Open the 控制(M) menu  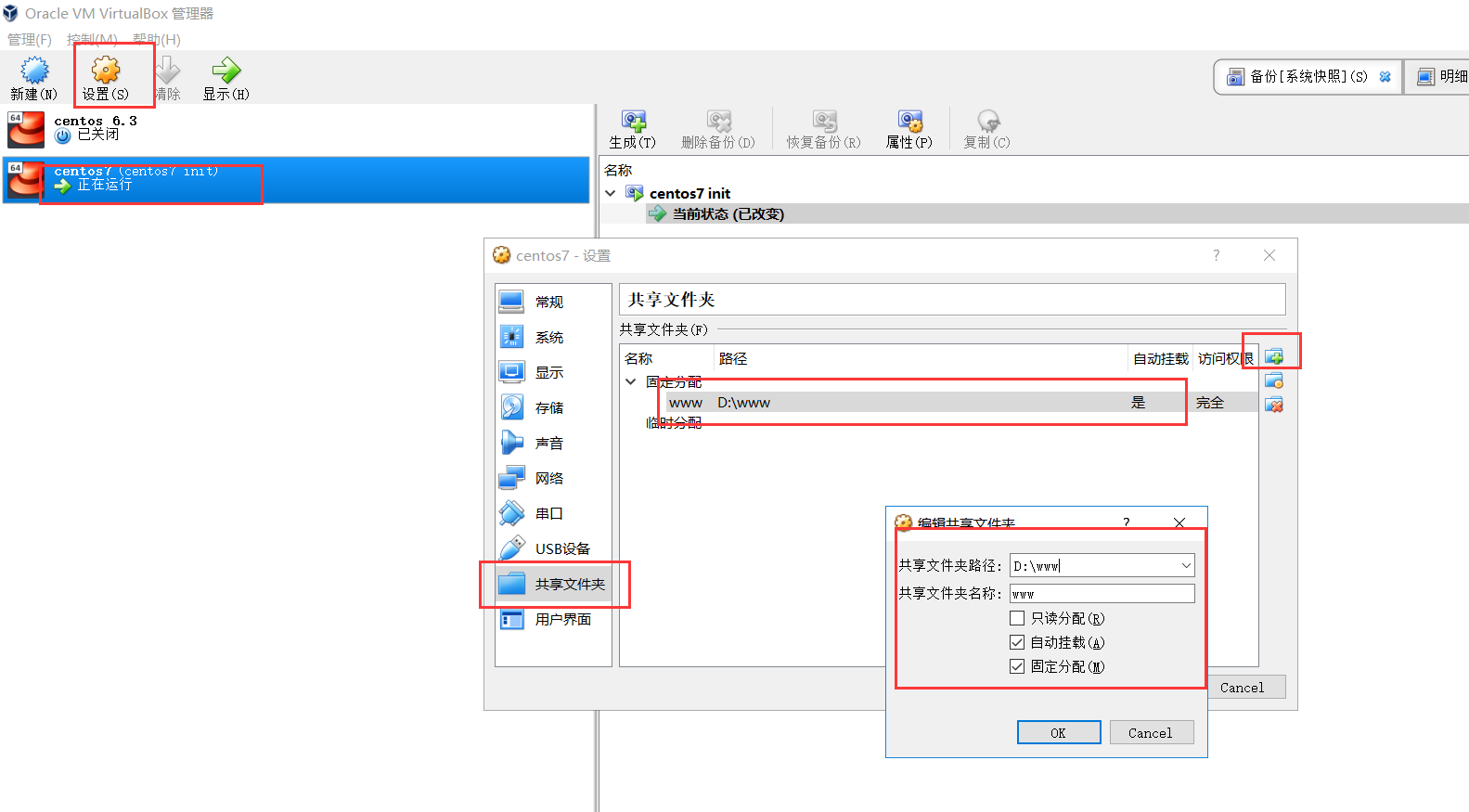(x=92, y=39)
